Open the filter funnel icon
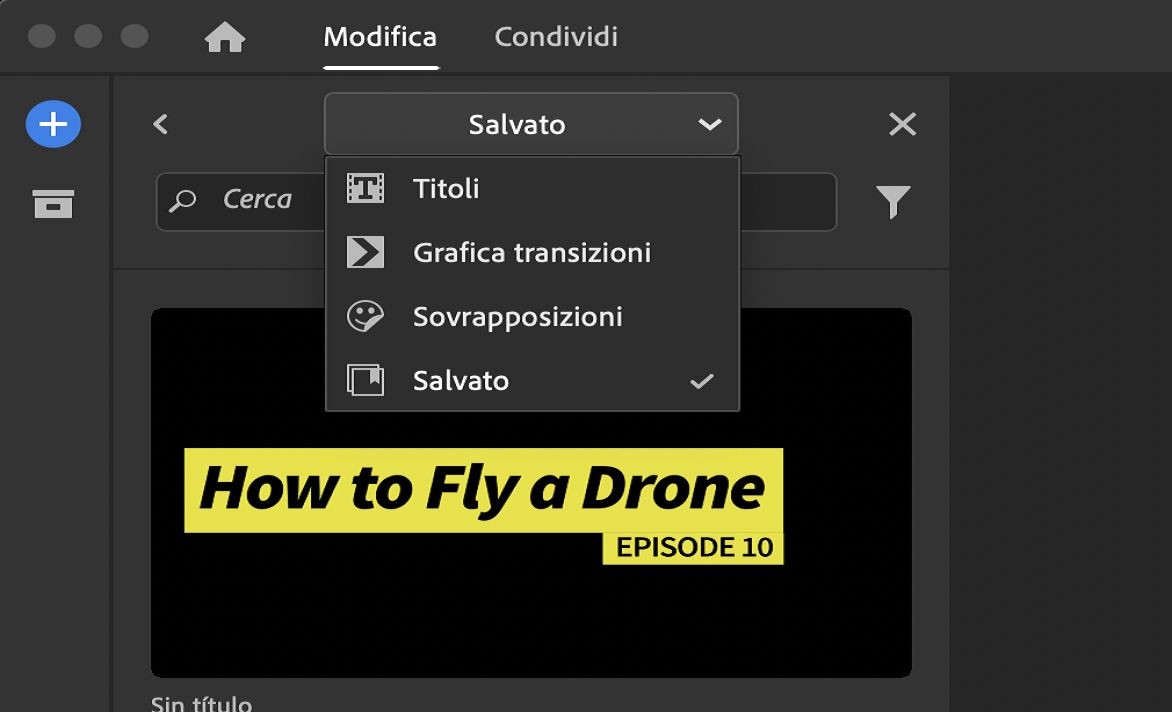Image resolution: width=1172 pixels, height=712 pixels. [x=892, y=202]
